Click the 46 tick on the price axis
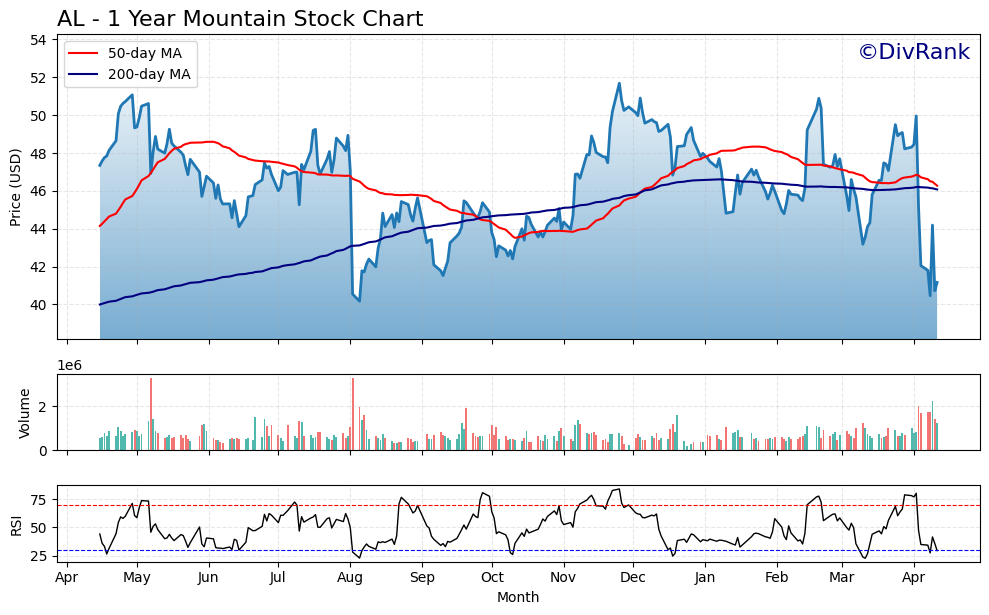 (x=38, y=192)
